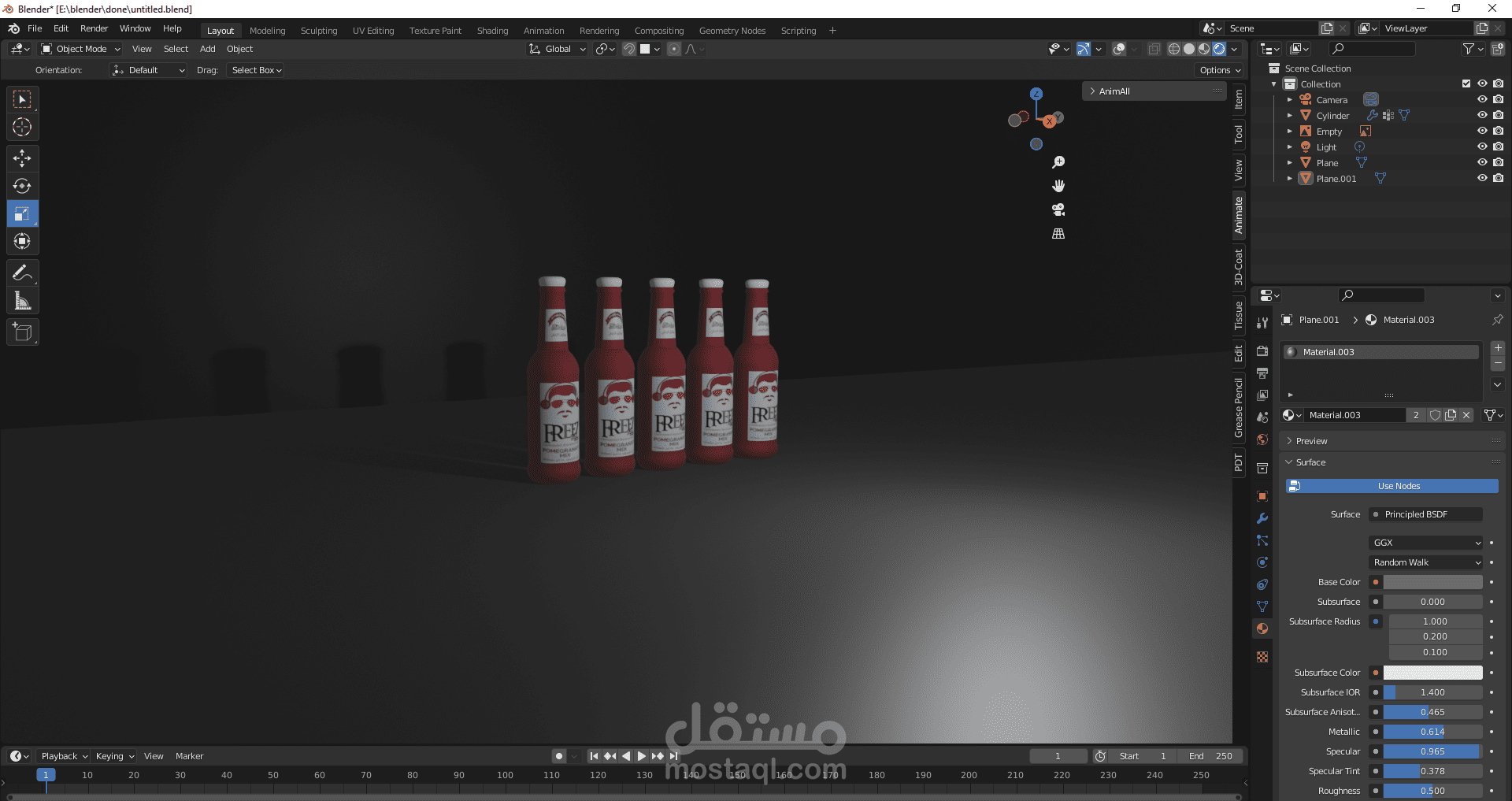Open the viewport Add menu
The height and width of the screenshot is (801, 1512).
(207, 49)
